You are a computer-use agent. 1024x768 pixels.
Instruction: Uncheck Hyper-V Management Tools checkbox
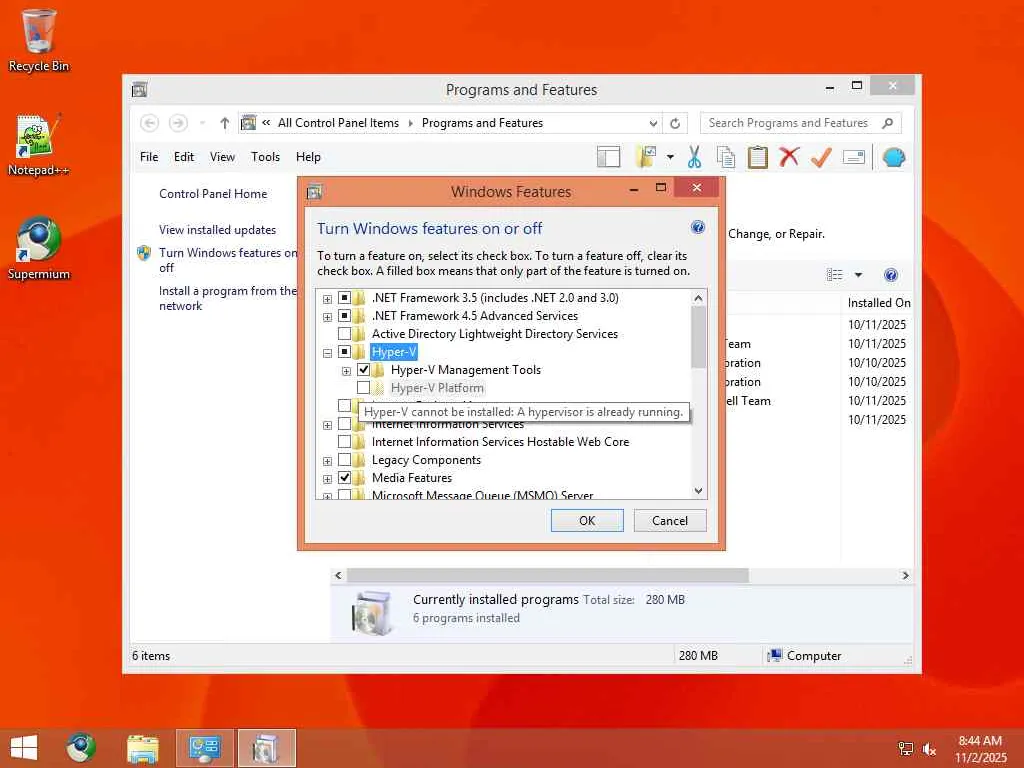[x=364, y=370]
